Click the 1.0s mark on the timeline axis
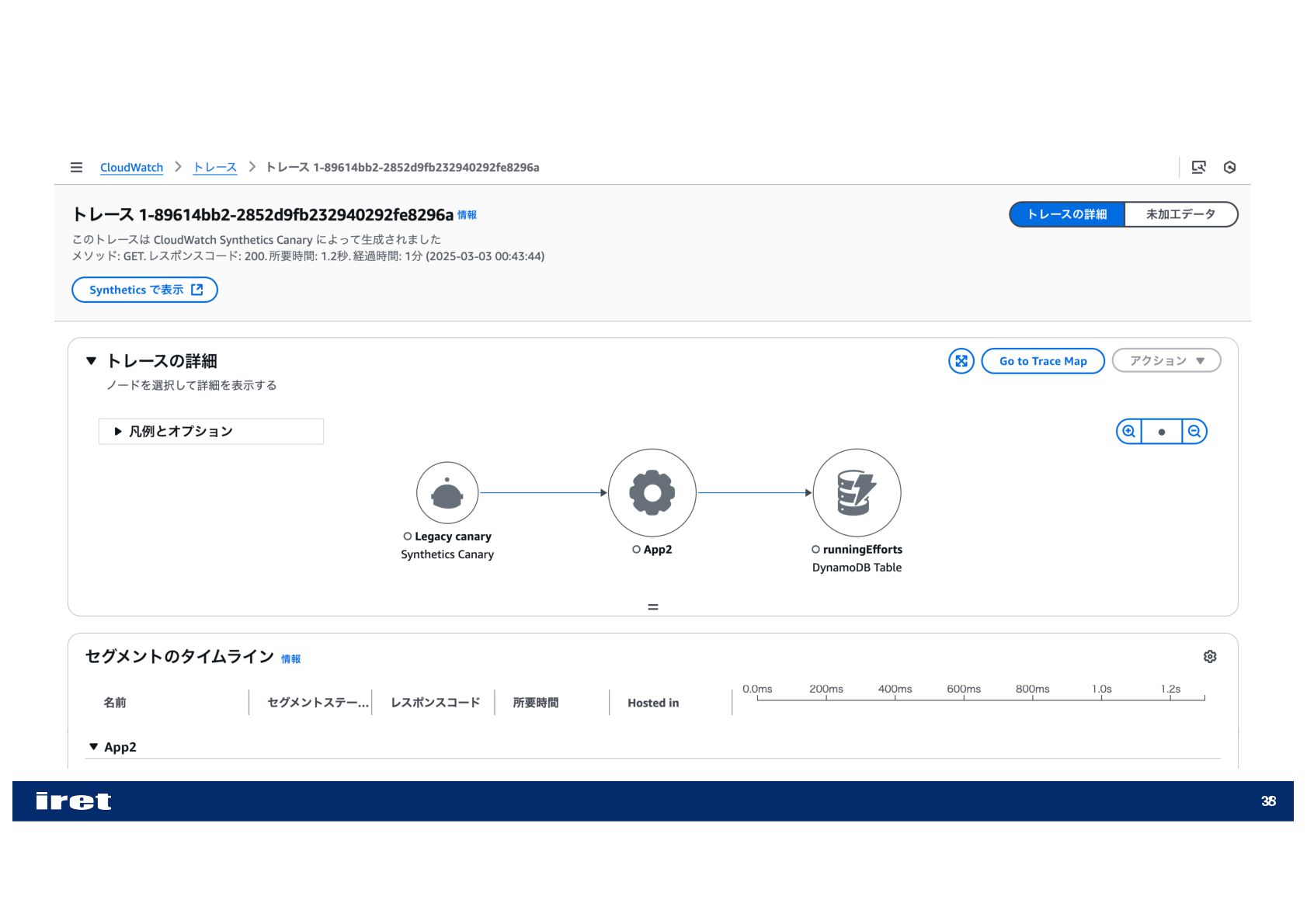1307x924 pixels. coord(1102,690)
